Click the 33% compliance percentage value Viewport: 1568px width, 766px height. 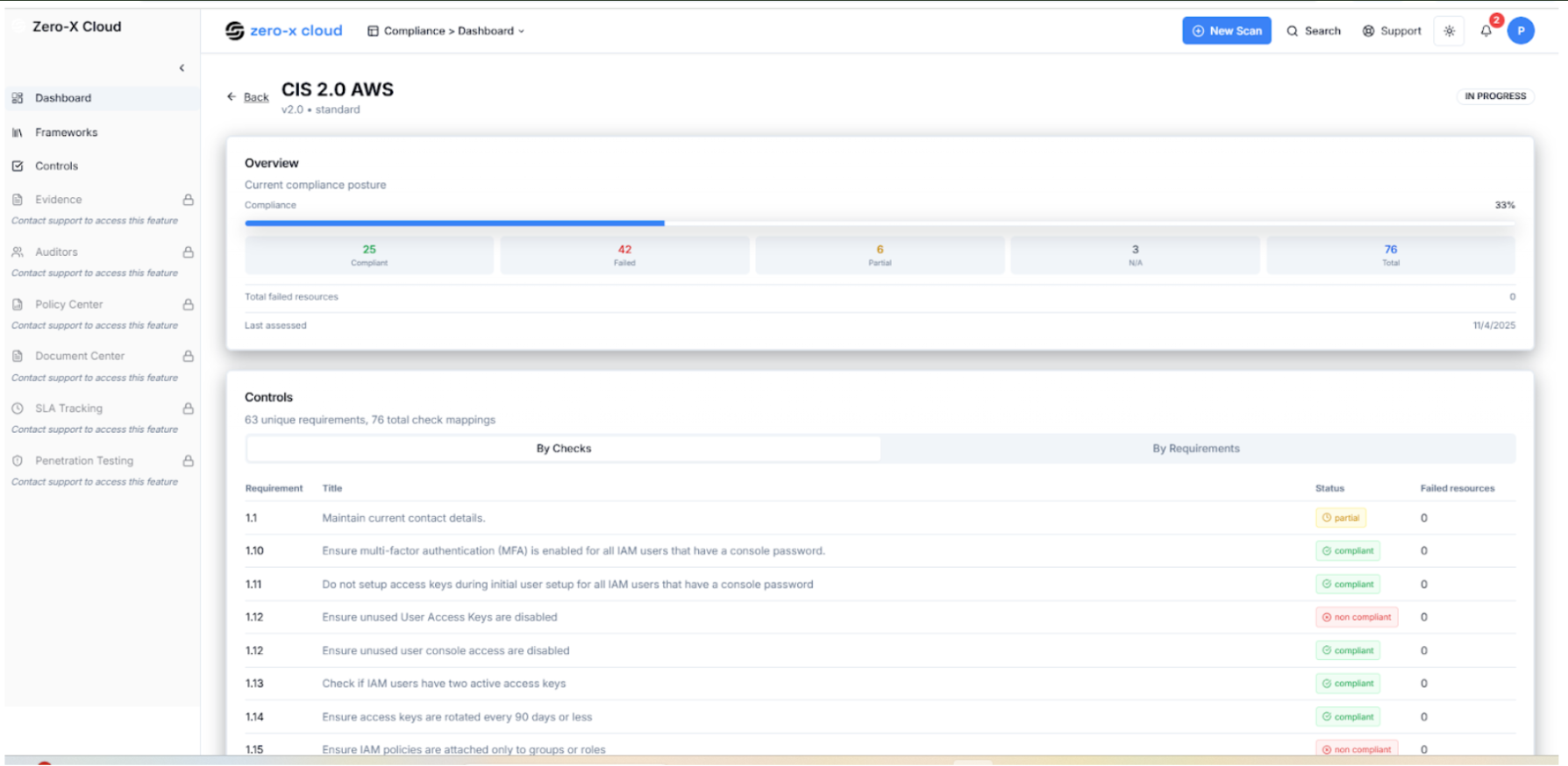click(x=1505, y=205)
